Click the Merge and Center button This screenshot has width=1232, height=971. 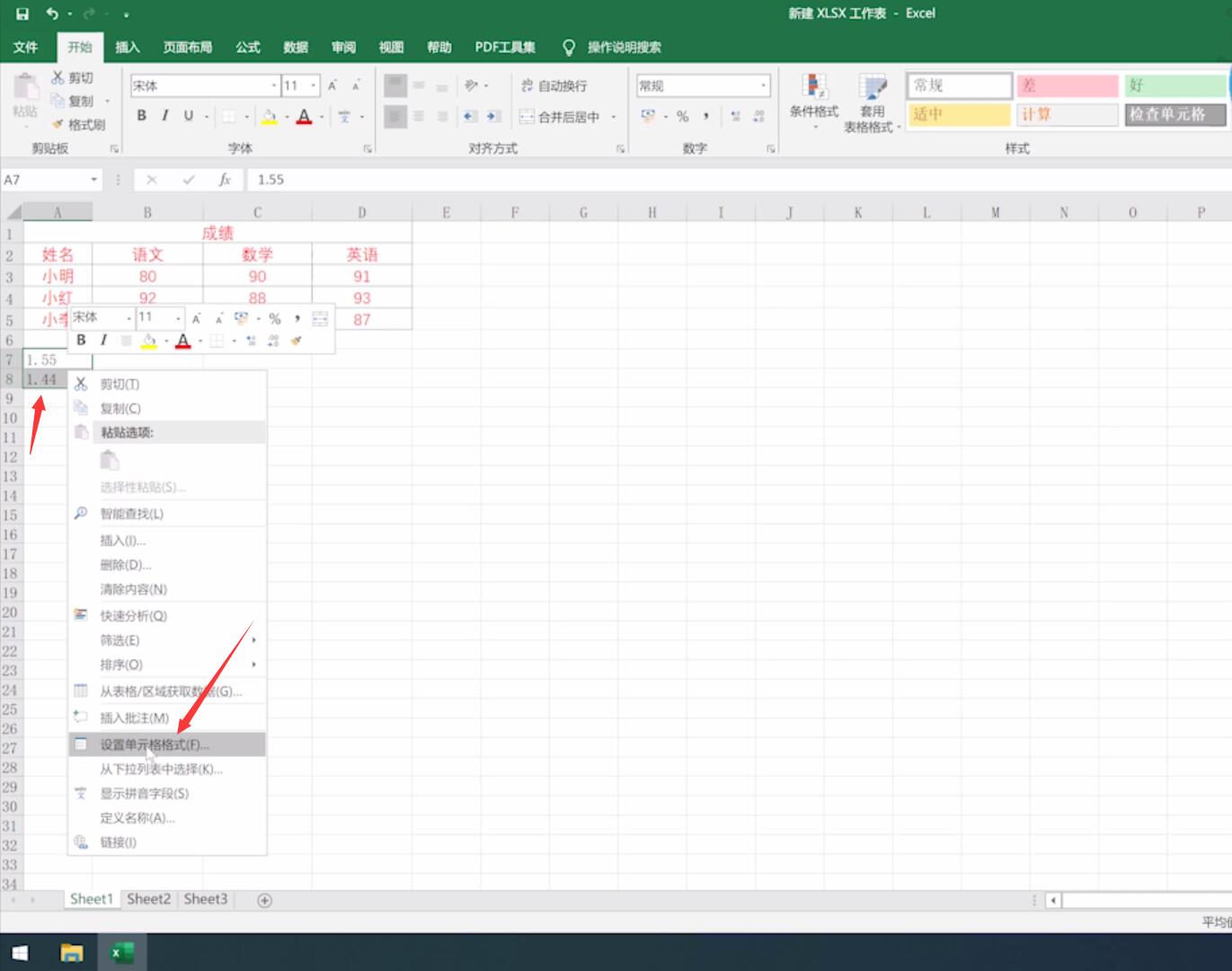pos(560,117)
